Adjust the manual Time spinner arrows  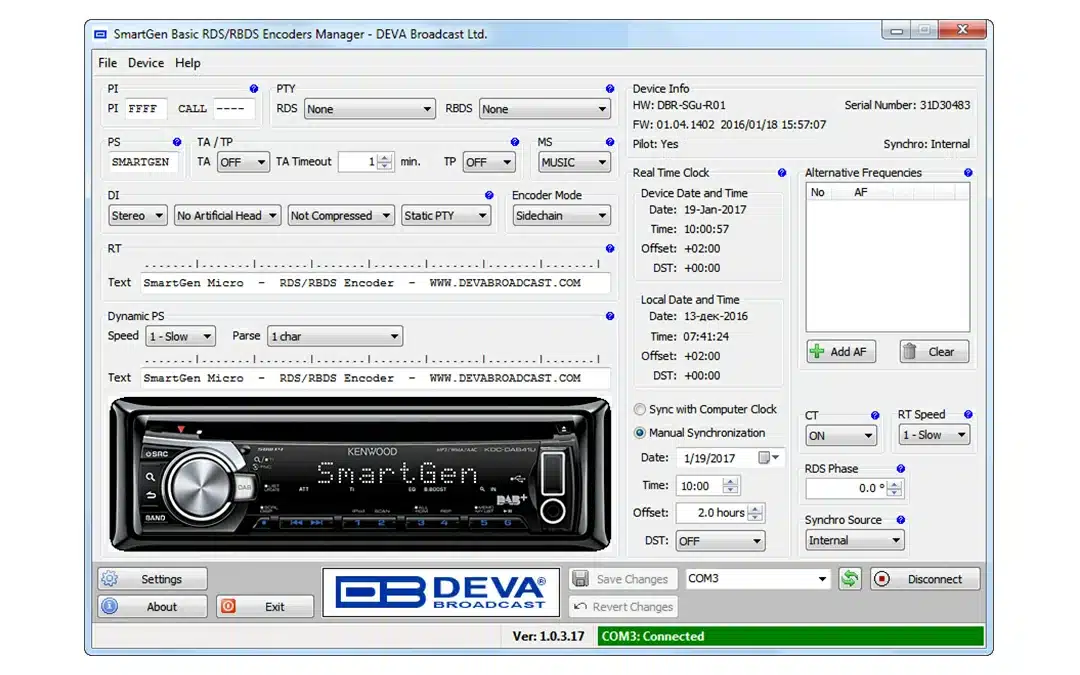pos(731,486)
